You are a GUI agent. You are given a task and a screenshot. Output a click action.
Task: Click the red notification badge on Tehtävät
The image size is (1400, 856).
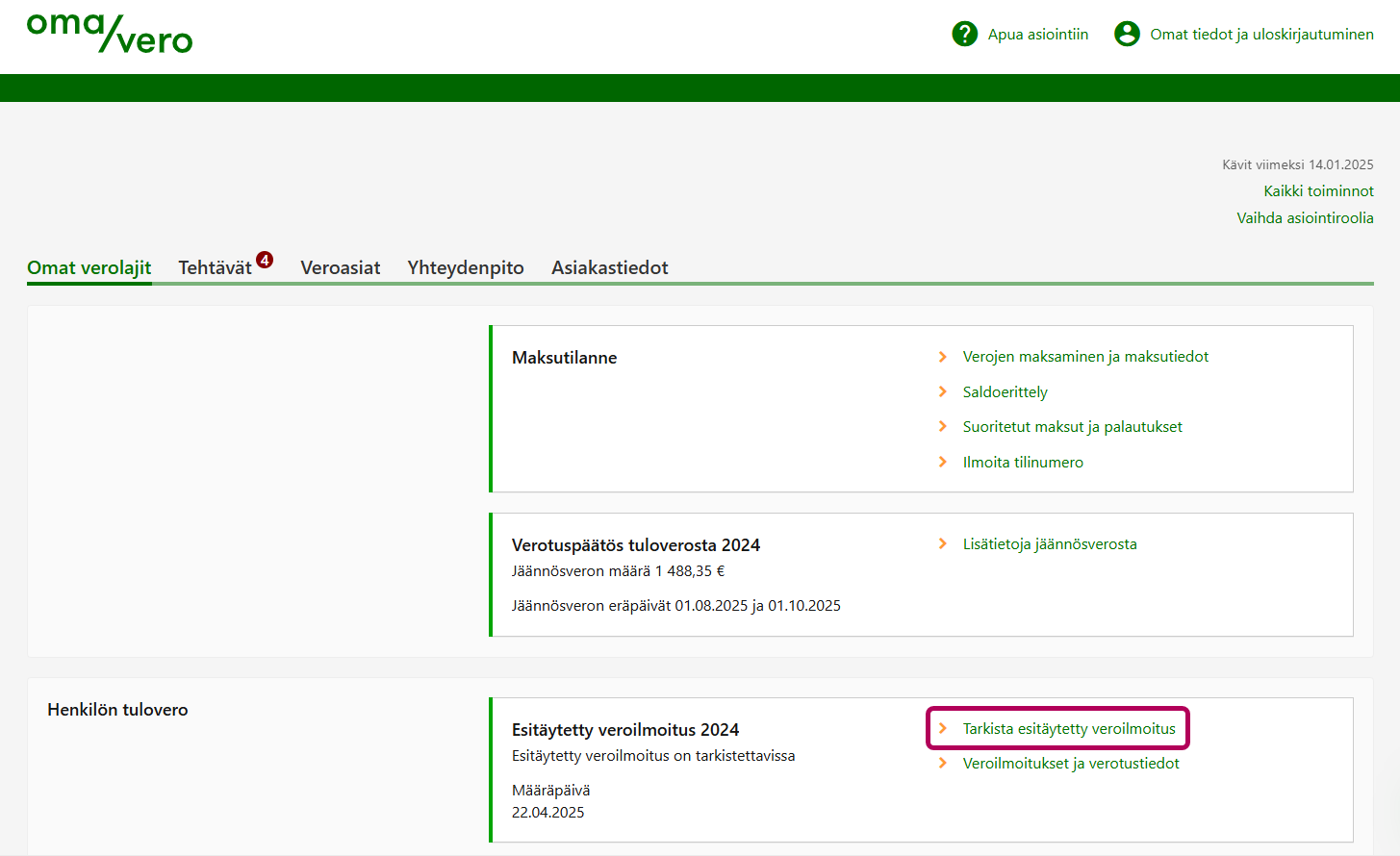[x=265, y=260]
